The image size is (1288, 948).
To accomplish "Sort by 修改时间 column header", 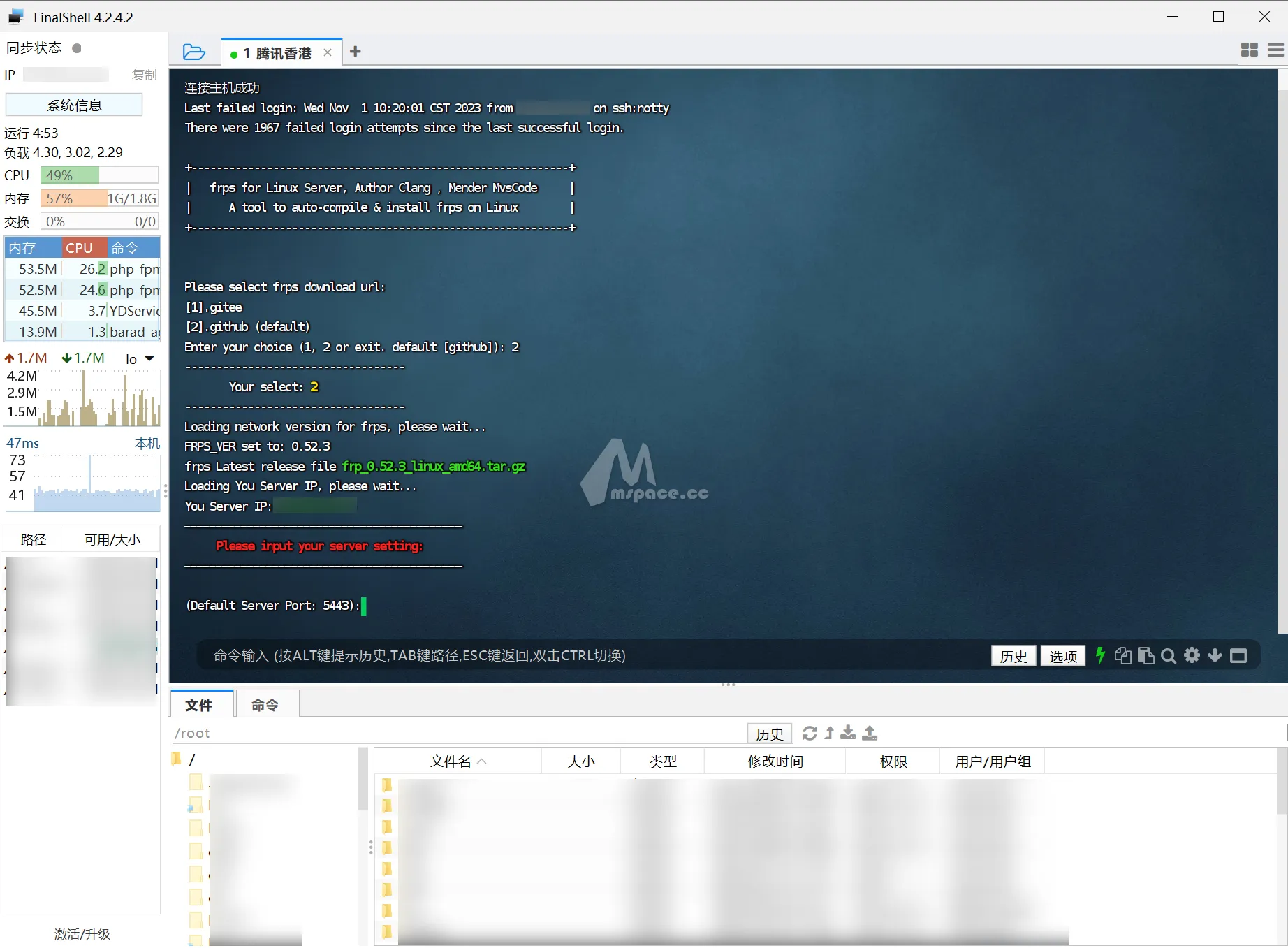I will point(775,761).
